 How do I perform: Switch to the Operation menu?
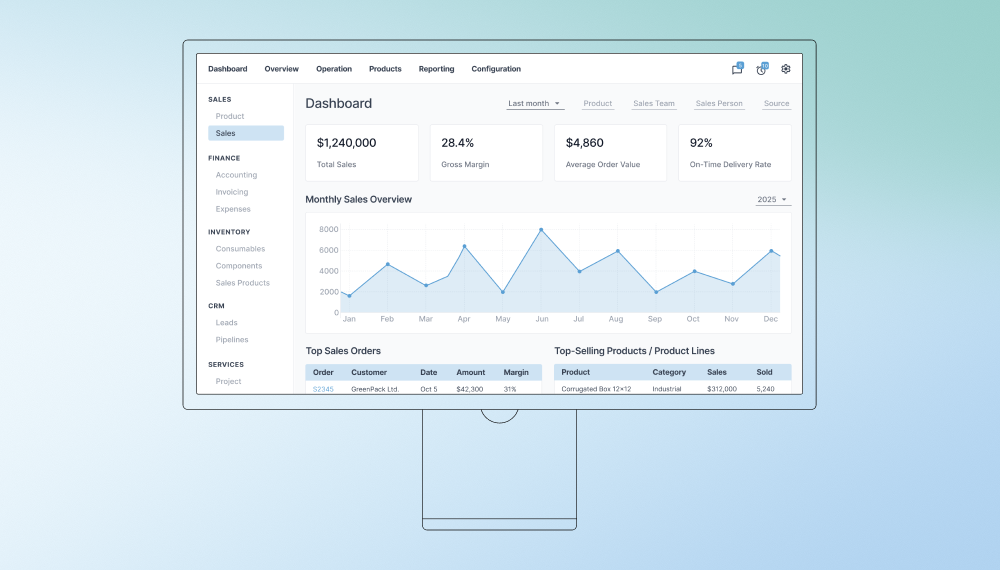pos(334,69)
